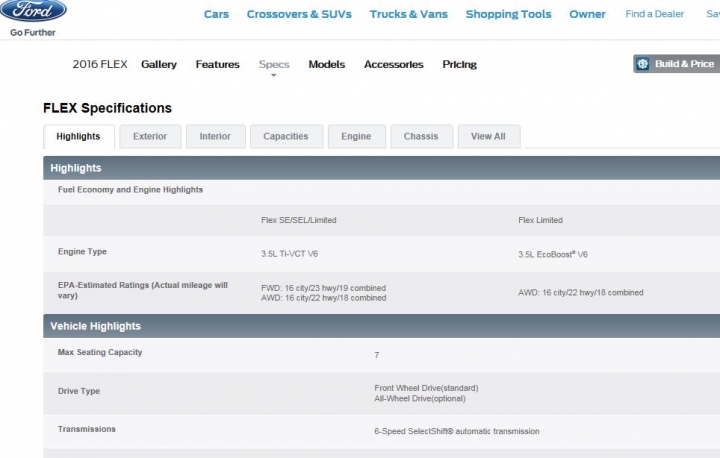Click the Drive Type row label

click(79, 391)
